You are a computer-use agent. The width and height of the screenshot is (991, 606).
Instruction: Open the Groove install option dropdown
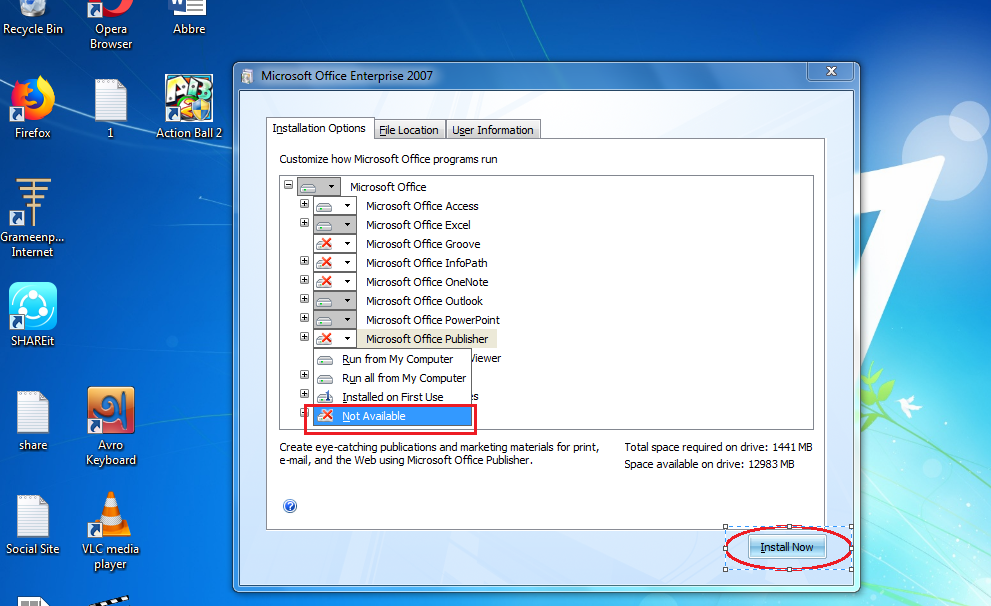336,244
